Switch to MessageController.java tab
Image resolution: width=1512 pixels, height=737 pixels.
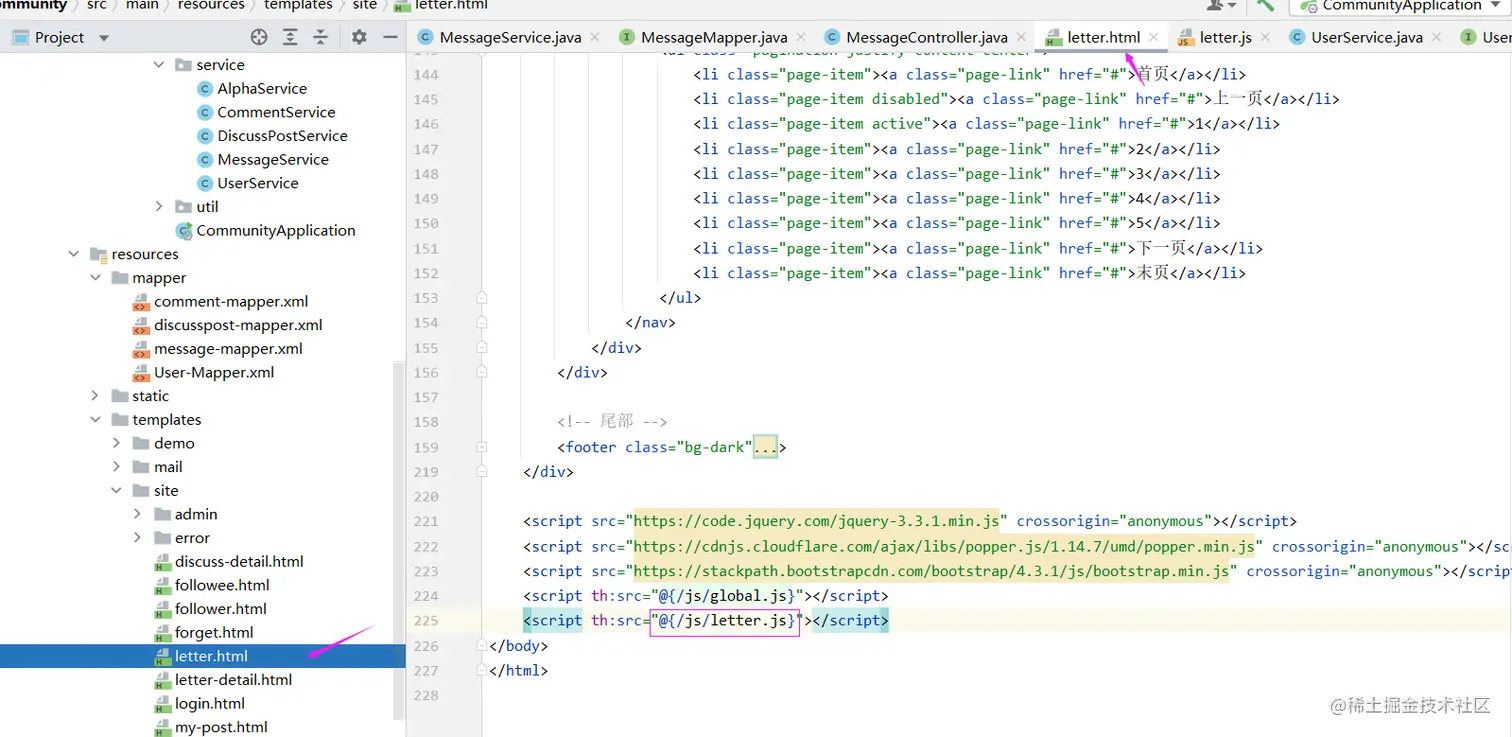[927, 37]
